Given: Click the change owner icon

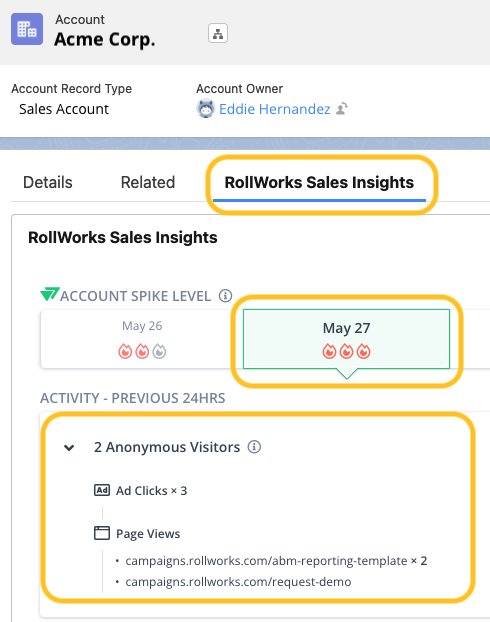Looking at the screenshot, I should pyautogui.click(x=342, y=109).
